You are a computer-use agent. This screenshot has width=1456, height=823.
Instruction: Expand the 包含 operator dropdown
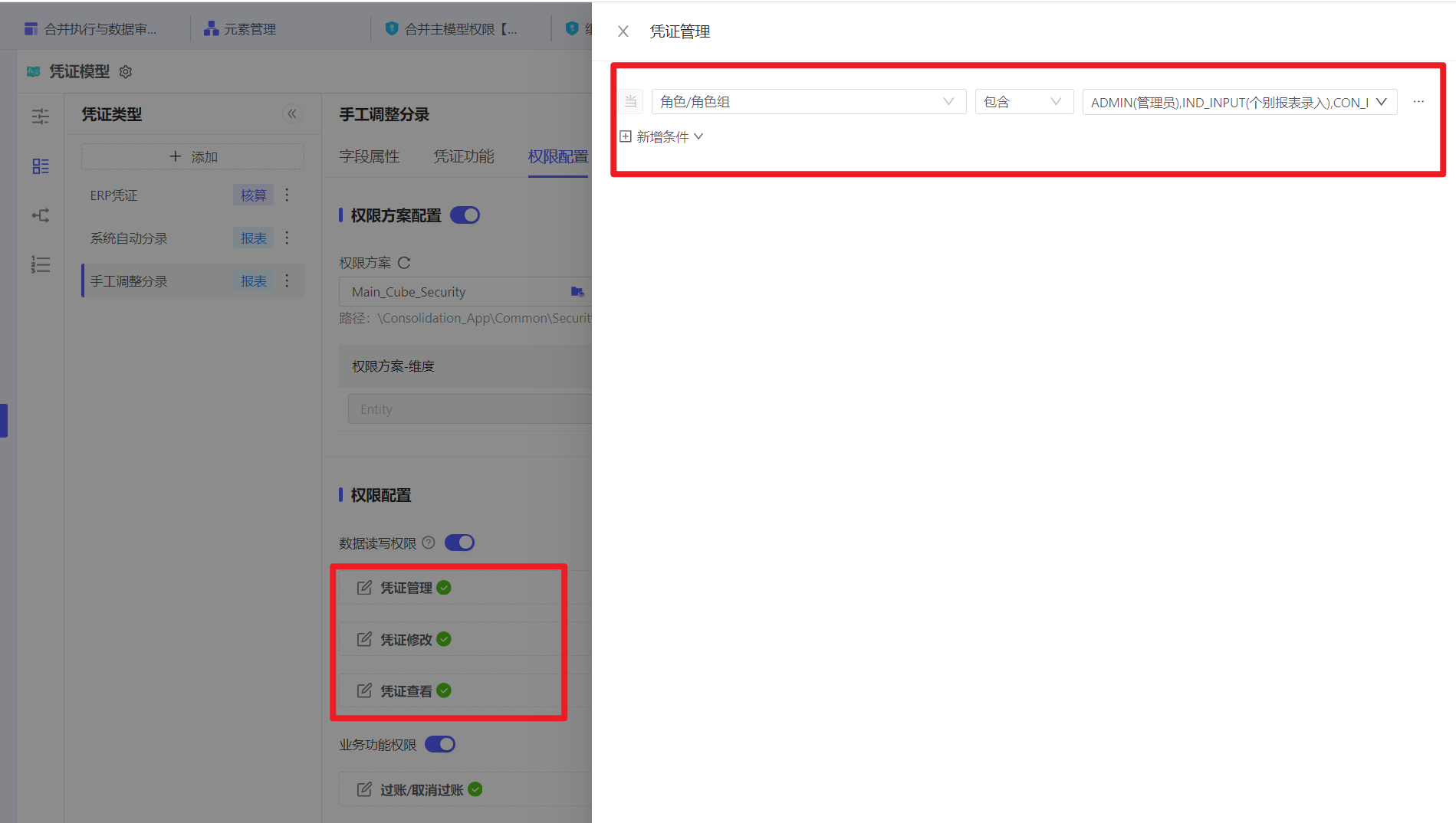(1023, 102)
